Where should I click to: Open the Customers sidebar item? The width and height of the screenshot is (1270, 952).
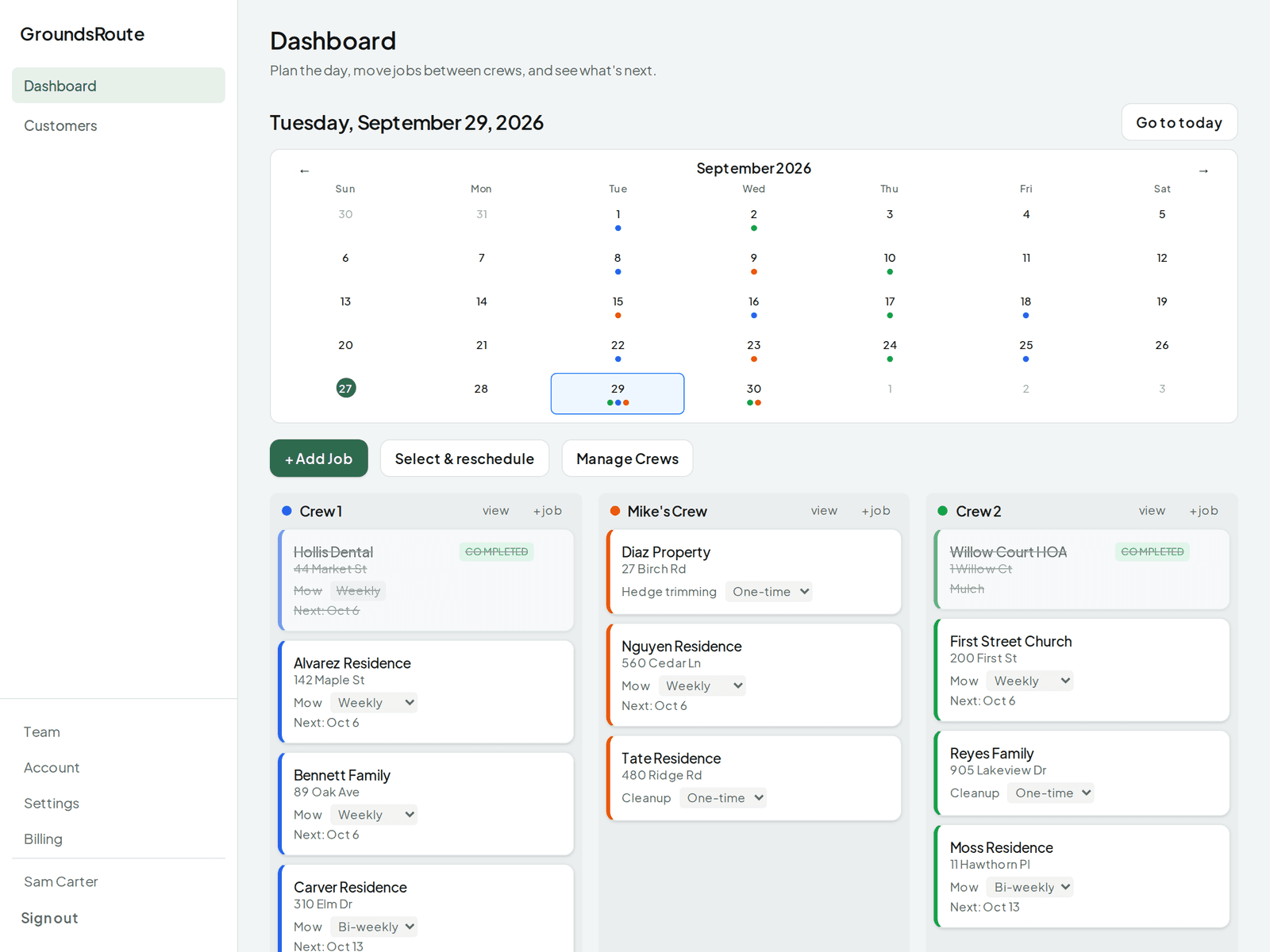click(x=118, y=125)
